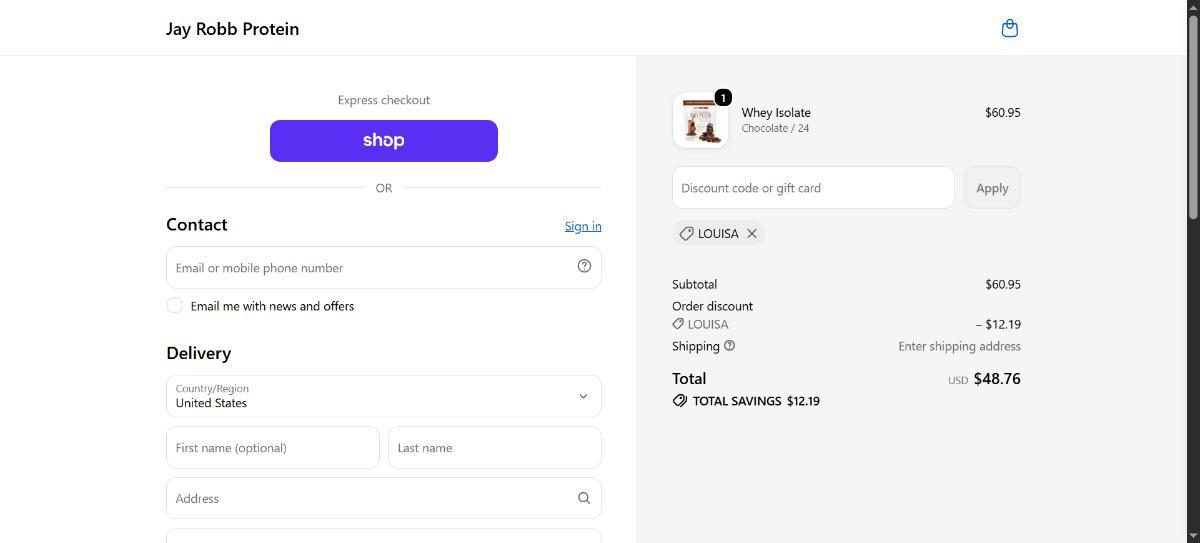
Task: Click the Apply discount button
Action: (992, 188)
